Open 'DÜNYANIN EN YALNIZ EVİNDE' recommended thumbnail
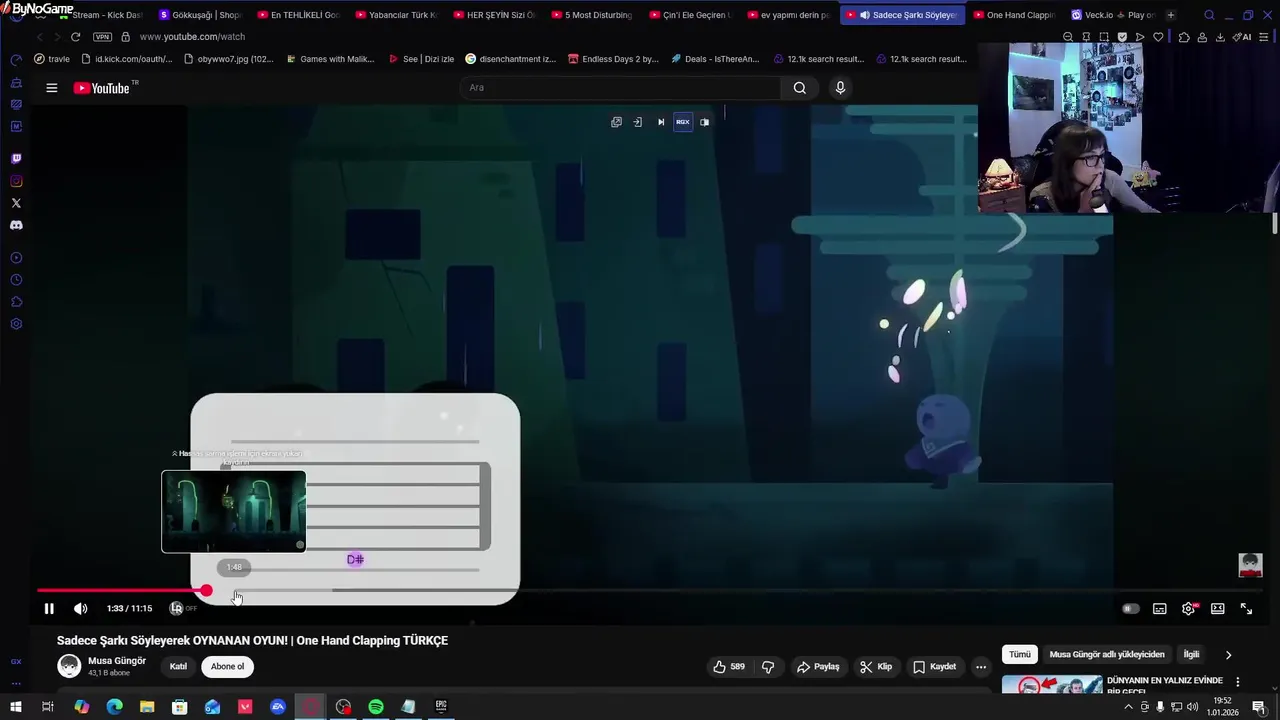This screenshot has height=720, width=1280. tap(1052, 686)
